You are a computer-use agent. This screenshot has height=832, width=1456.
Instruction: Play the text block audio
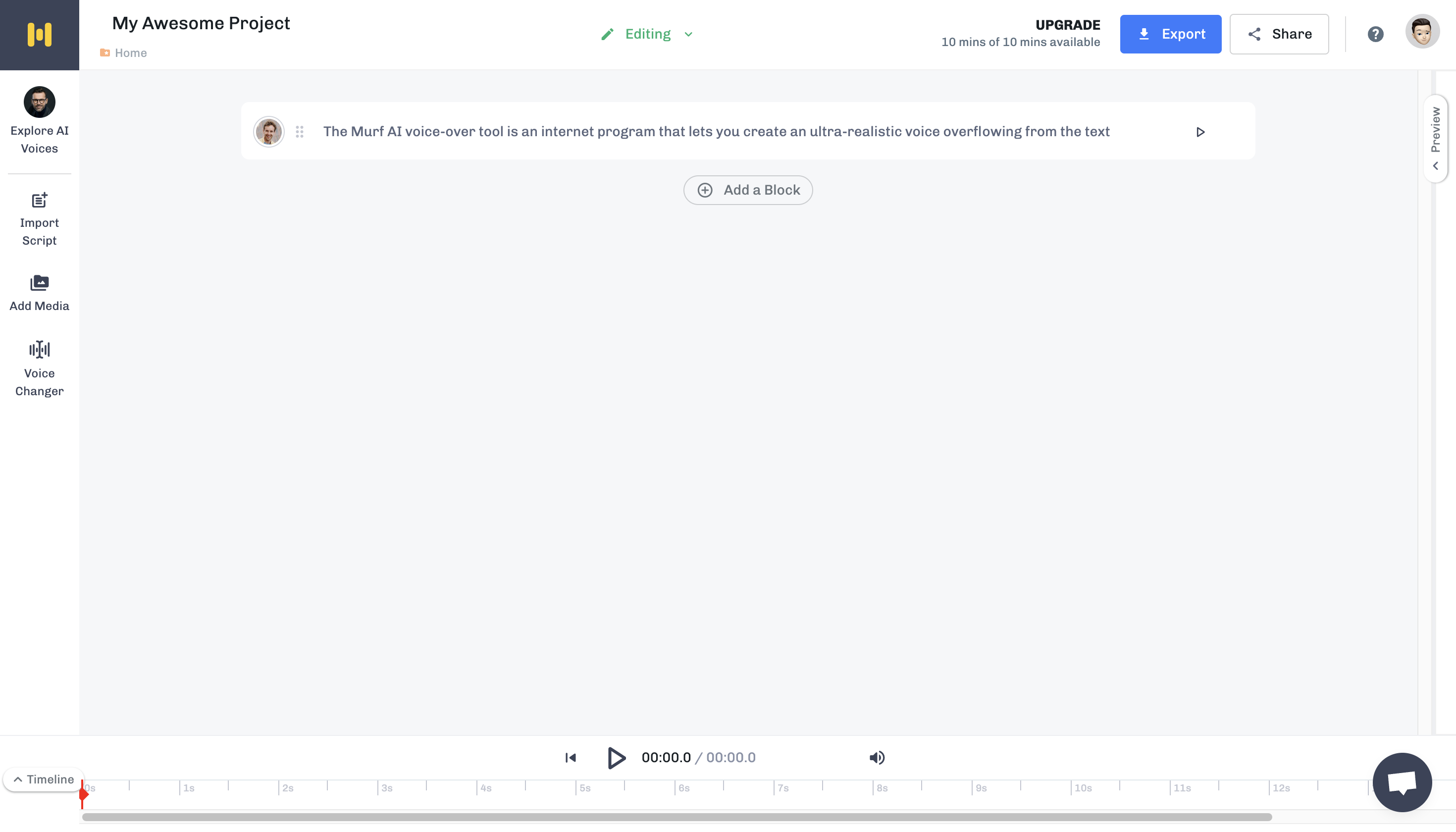(1200, 132)
